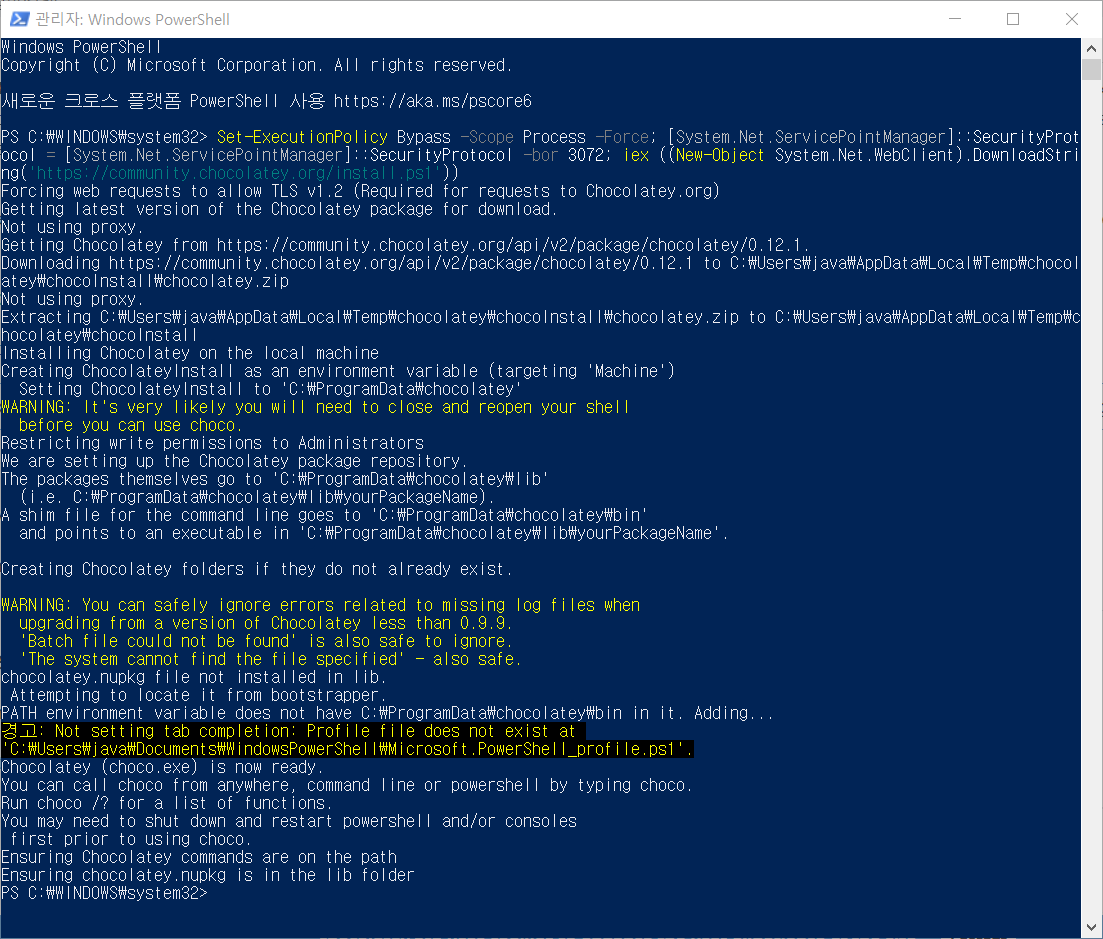Click 'Creating Chocolatey folders' line
This screenshot has width=1103, height=939.
click(257, 569)
